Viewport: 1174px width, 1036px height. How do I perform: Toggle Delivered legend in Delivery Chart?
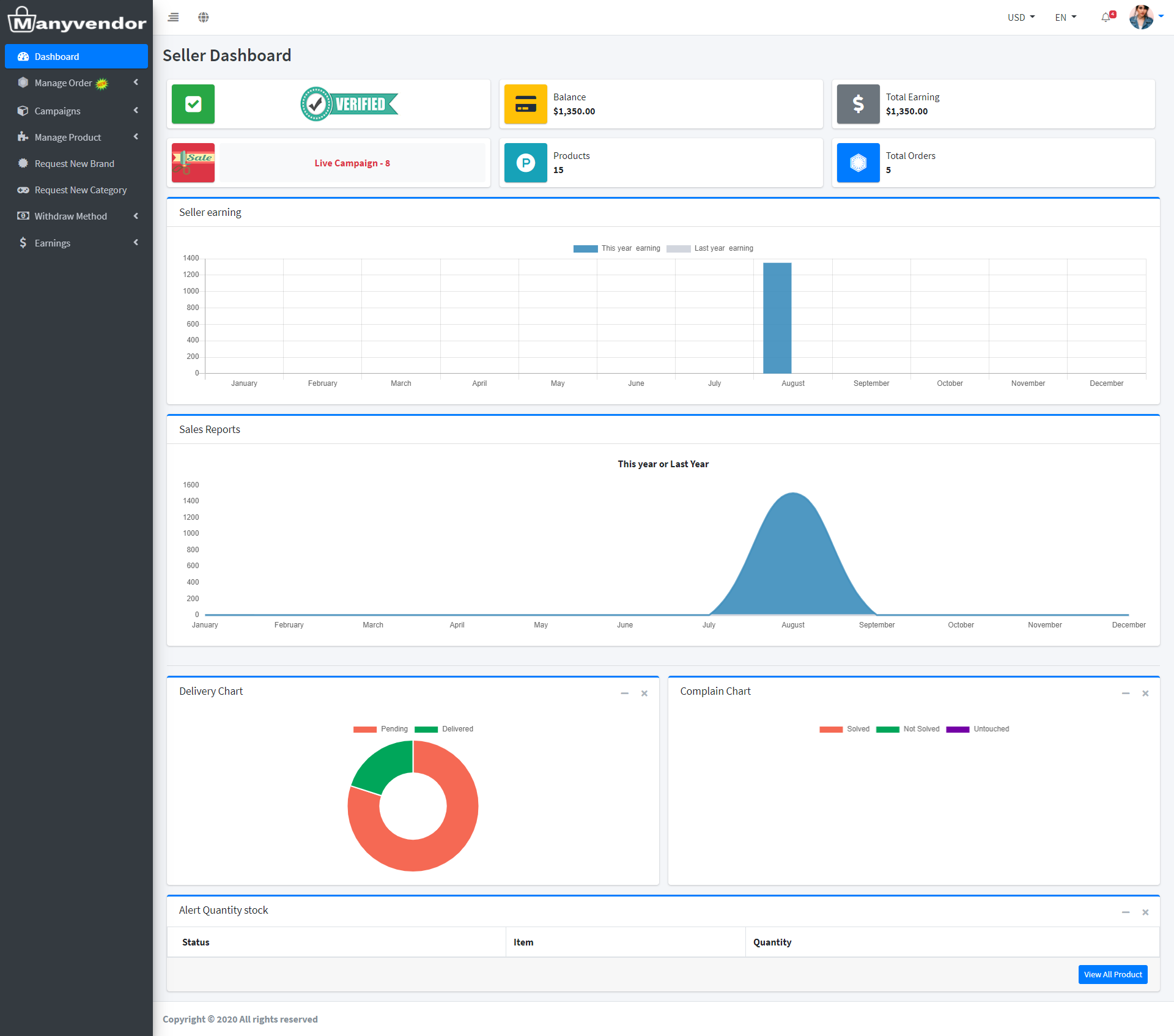444,729
